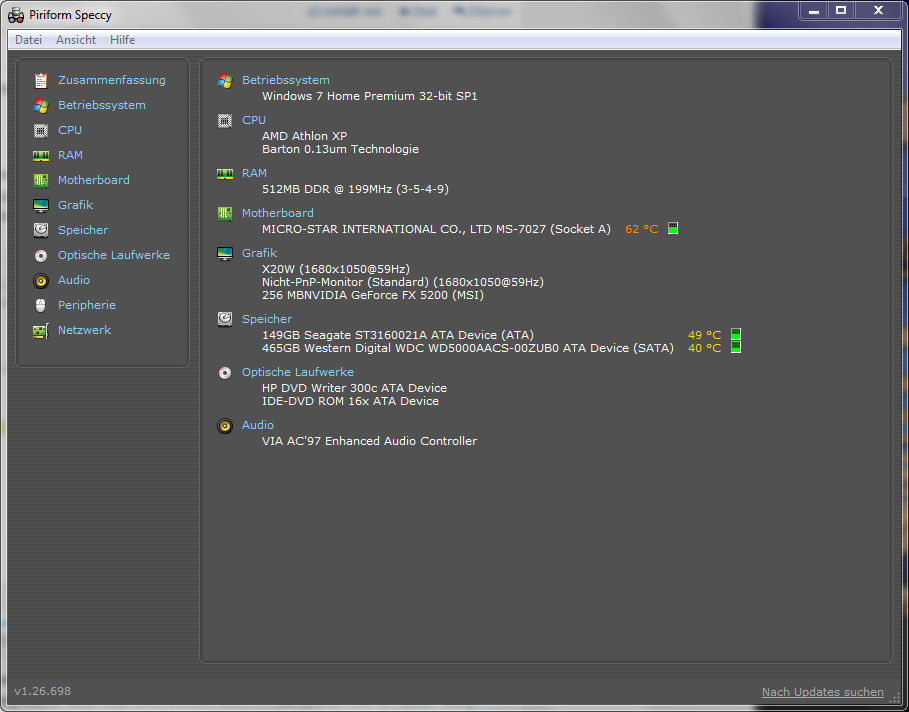This screenshot has height=712, width=909.
Task: Click hard drive icon beside Speicher heading in summary
Action: (x=225, y=319)
